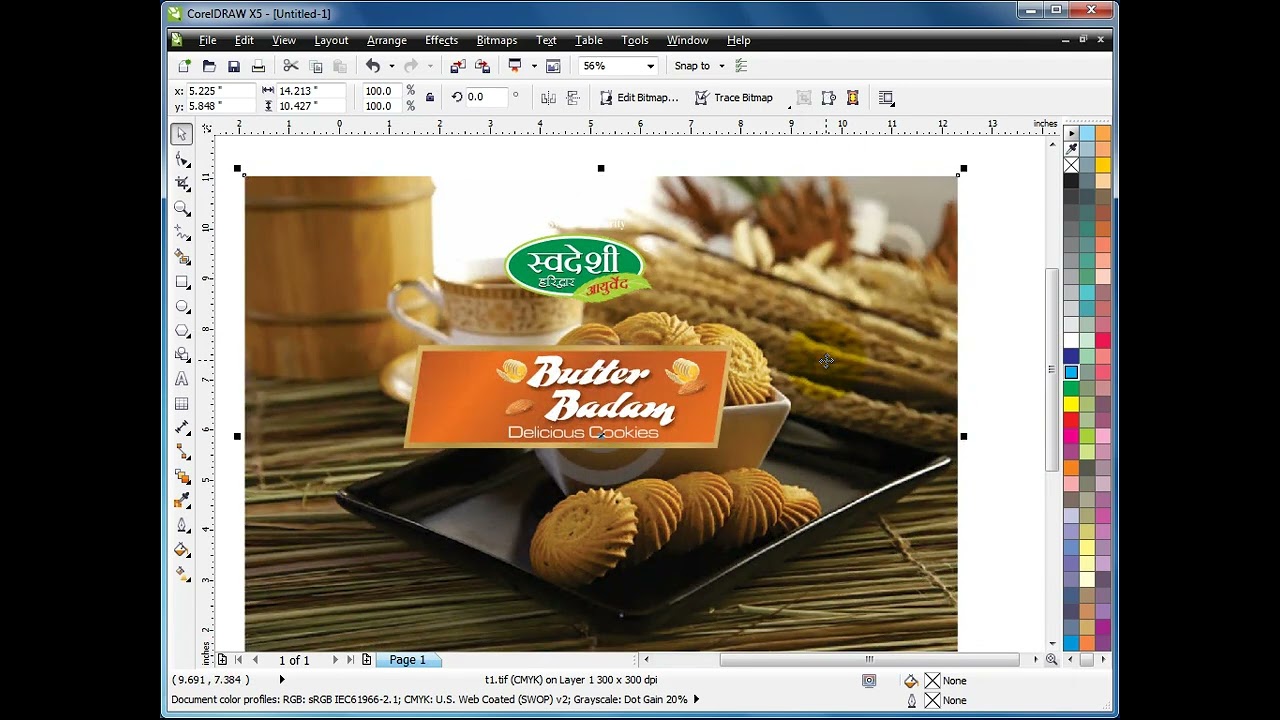
Task: Go to the first page arrow
Action: pos(238,660)
